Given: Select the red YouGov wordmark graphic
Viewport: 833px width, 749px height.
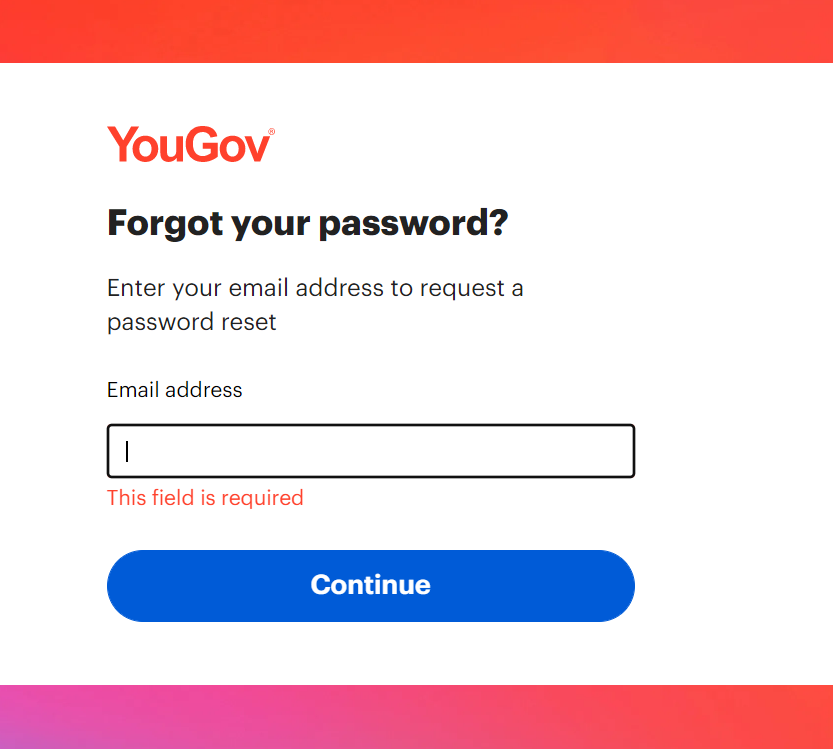Looking at the screenshot, I should point(190,143).
